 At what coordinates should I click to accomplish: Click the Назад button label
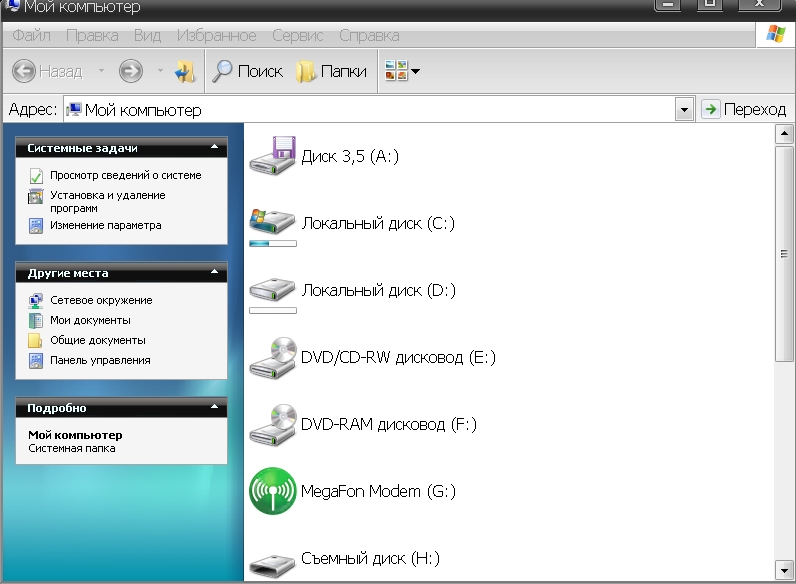[x=60, y=72]
